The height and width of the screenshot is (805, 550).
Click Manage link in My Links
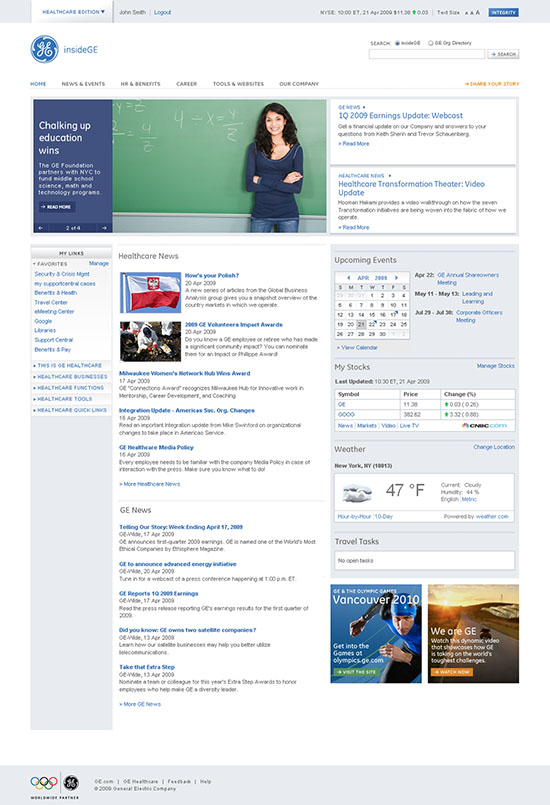(99, 263)
